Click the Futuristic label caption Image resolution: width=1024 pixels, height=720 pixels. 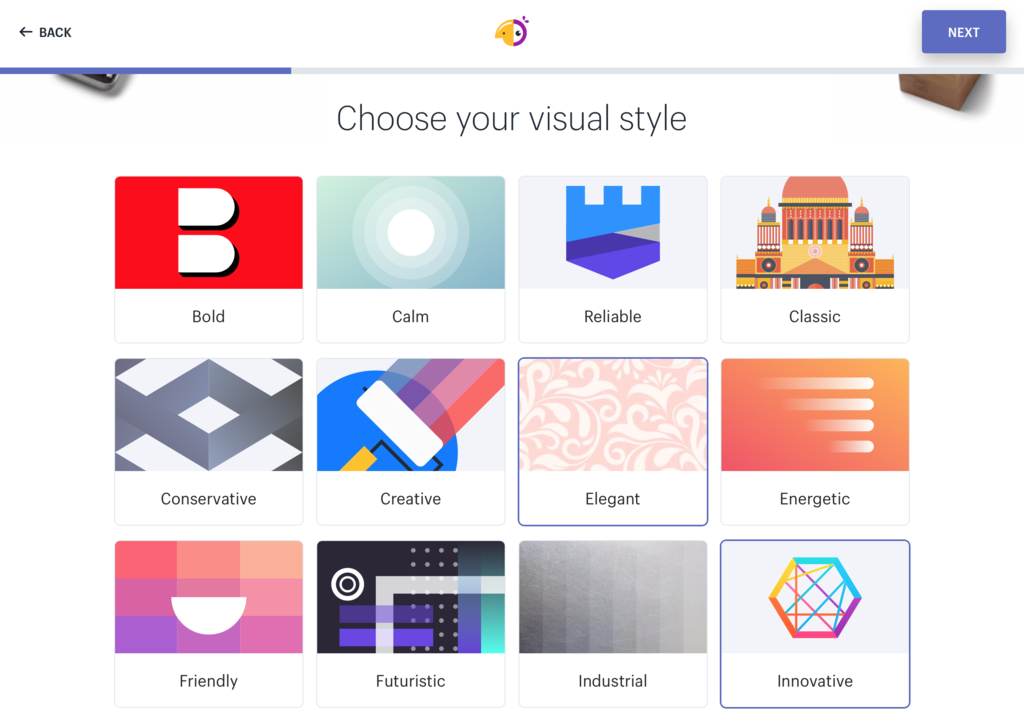[410, 681]
